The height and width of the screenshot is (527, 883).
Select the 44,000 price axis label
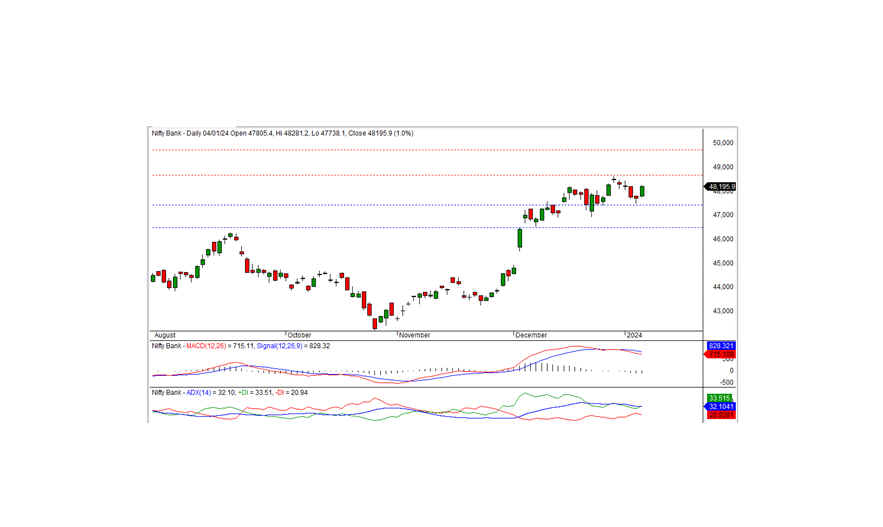click(x=723, y=287)
